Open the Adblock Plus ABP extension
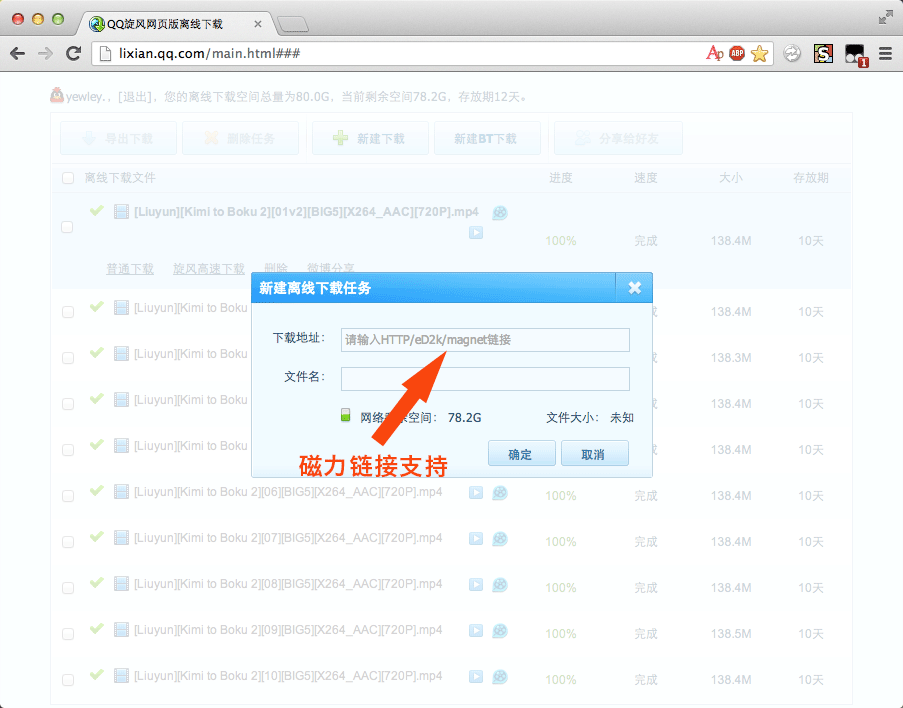The height and width of the screenshot is (708, 903). pyautogui.click(x=737, y=54)
